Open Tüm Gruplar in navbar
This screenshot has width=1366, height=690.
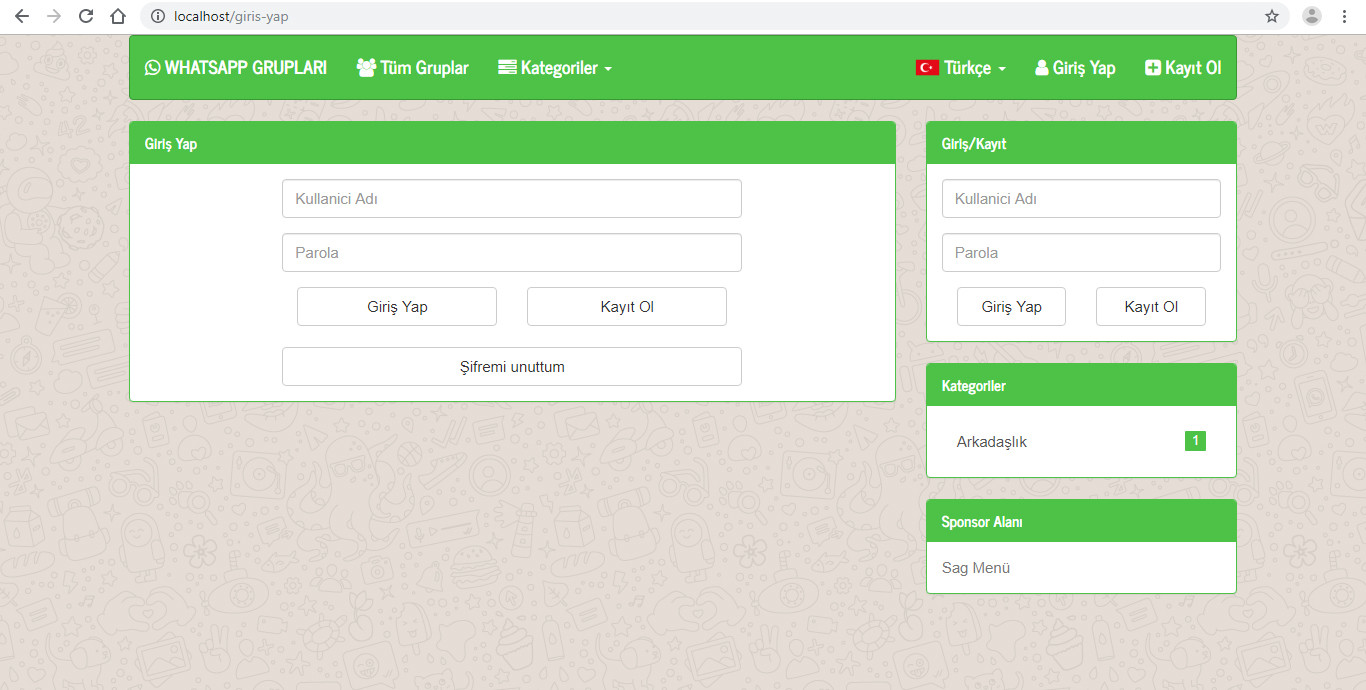[x=412, y=67]
